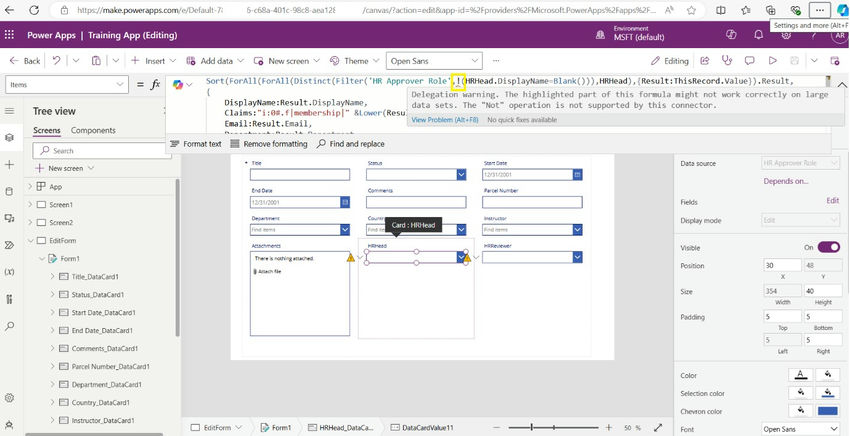The image size is (850, 436).
Task: Click the Share app icon
Action: [x=705, y=61]
